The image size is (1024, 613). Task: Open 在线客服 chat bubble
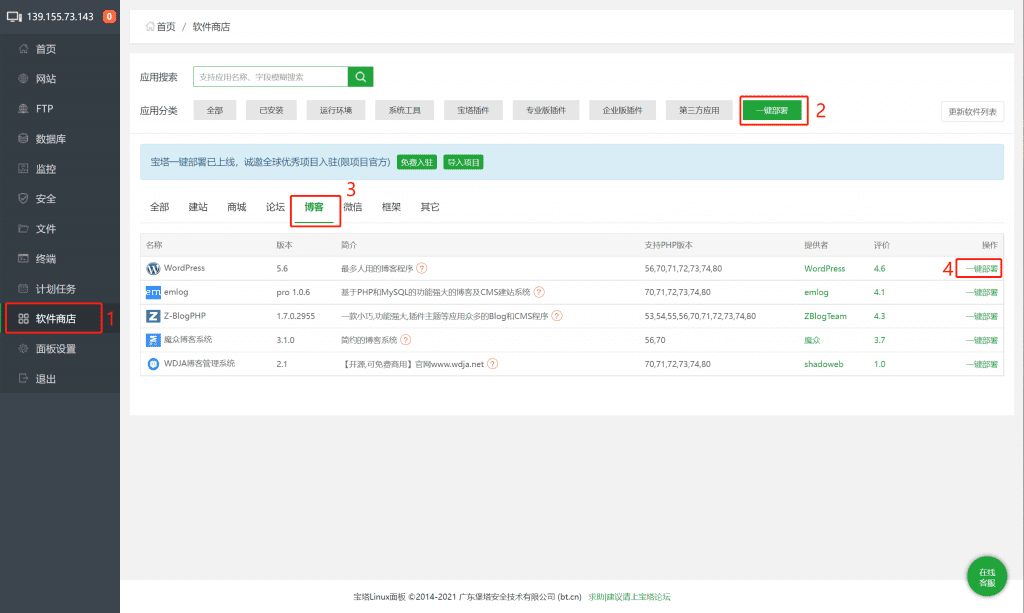(x=987, y=577)
